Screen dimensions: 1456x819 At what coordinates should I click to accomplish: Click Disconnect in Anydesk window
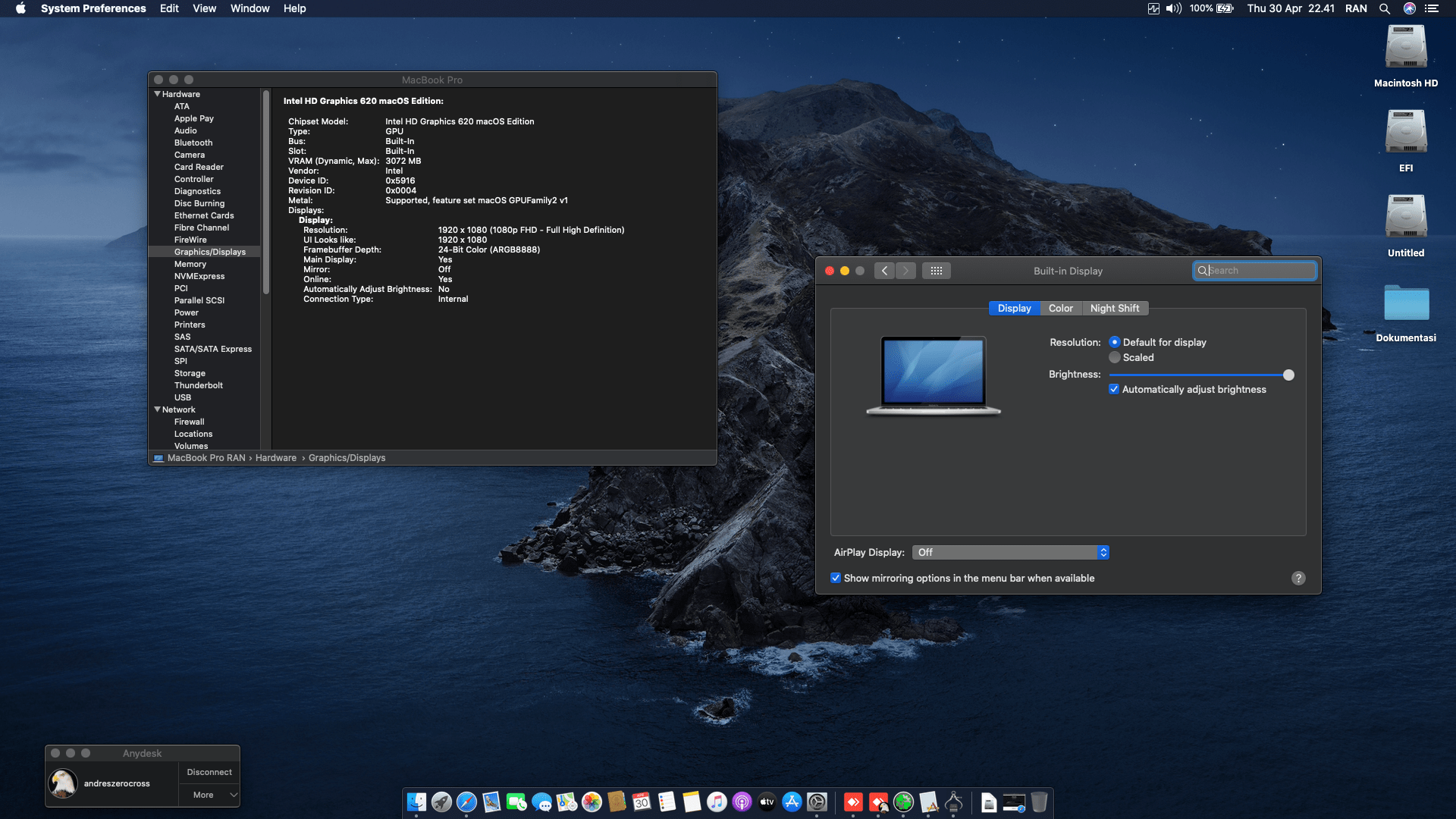click(x=209, y=772)
